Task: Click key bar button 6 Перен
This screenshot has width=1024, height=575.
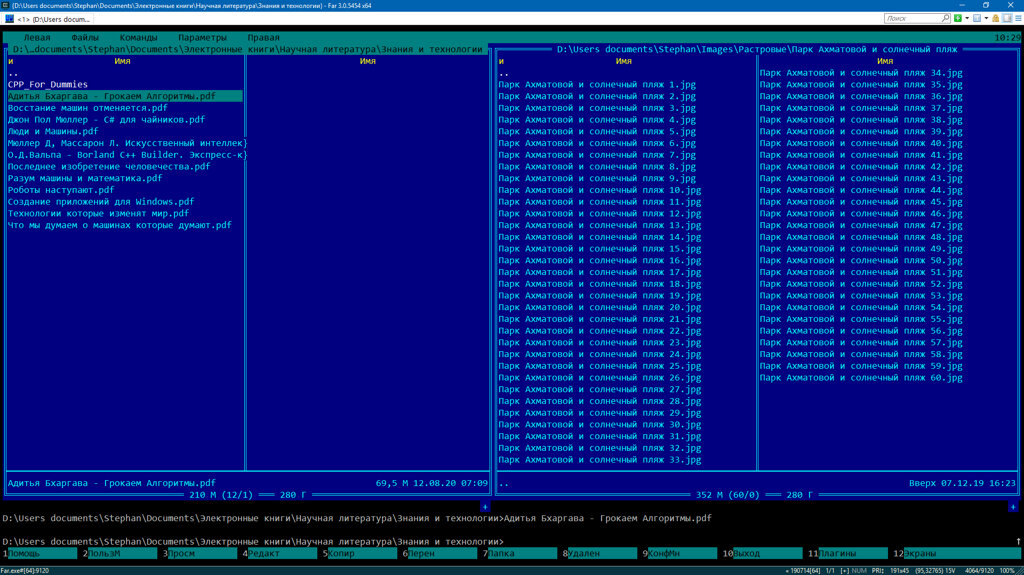Action: [x=442, y=553]
